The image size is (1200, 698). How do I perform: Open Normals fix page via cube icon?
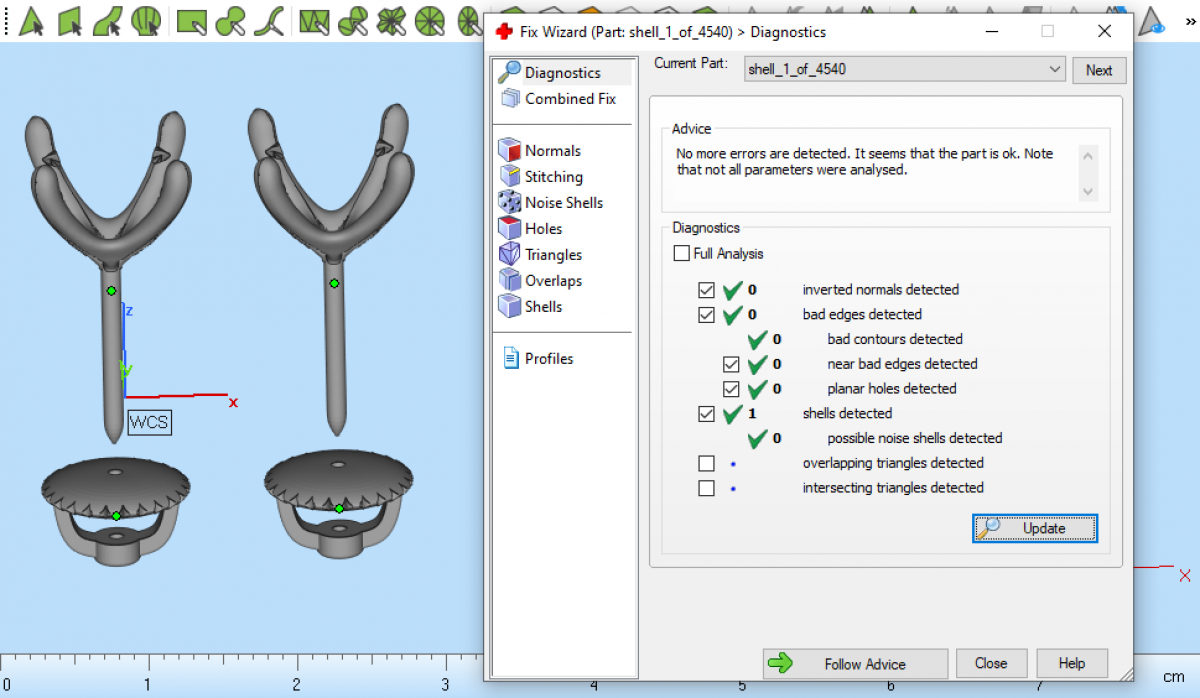[509, 151]
